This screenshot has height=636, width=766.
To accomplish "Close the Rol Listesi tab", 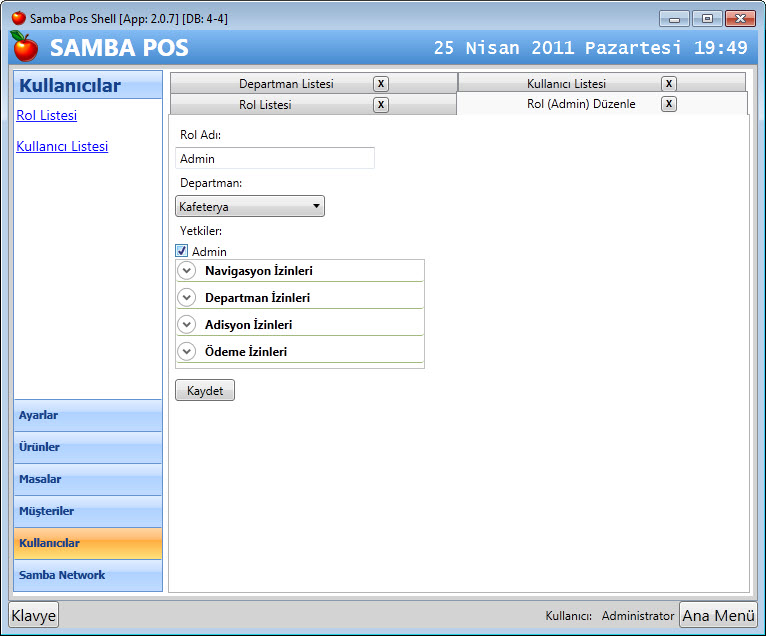I will point(381,105).
